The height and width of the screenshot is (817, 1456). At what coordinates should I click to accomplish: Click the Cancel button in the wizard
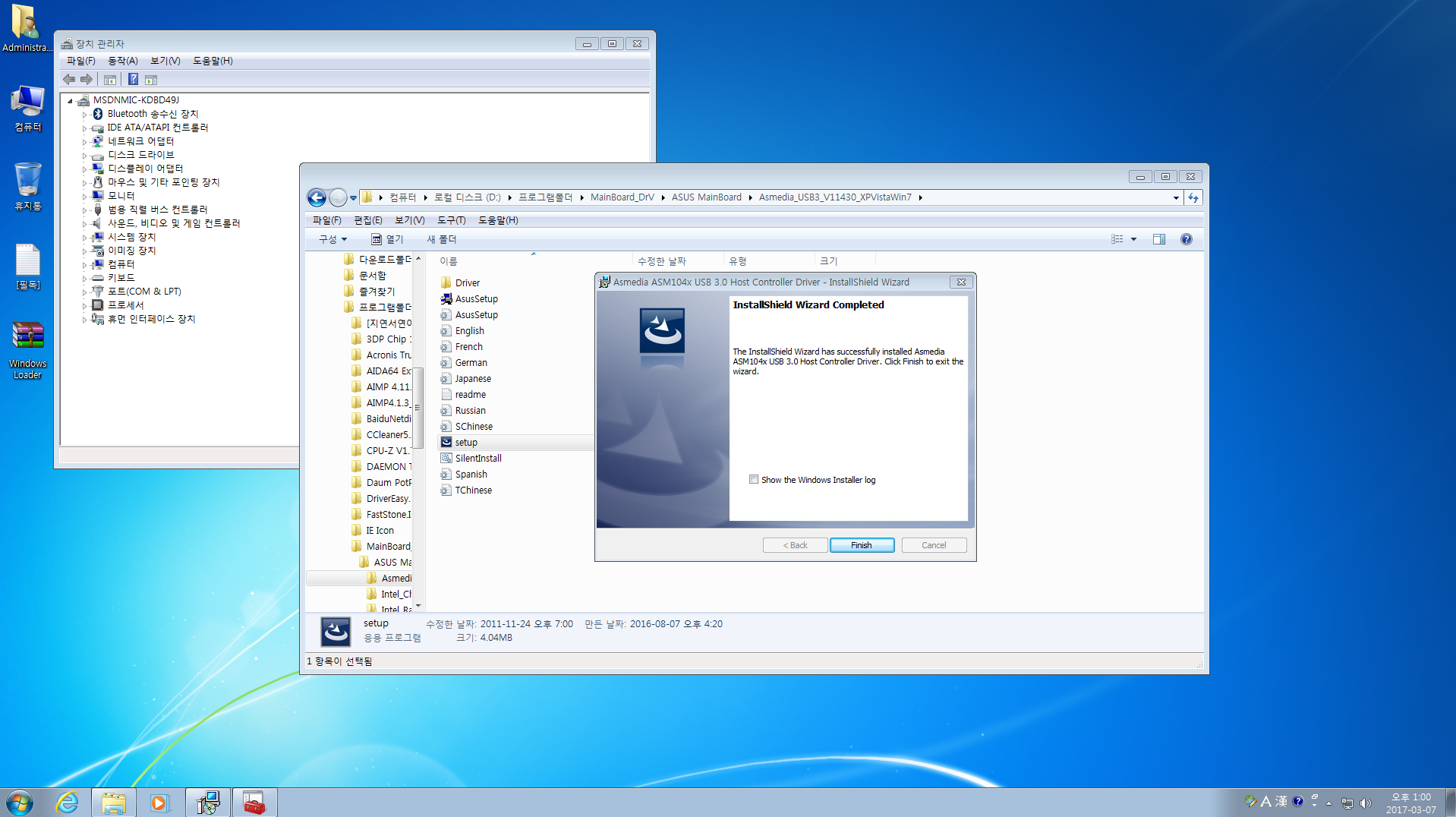[934, 545]
